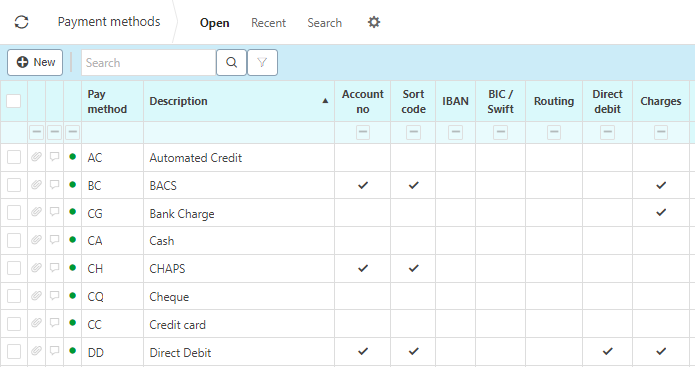Viewport: 695px width, 367px height.
Task: Tick the checkbox for Credit card row
Action: pos(14,324)
